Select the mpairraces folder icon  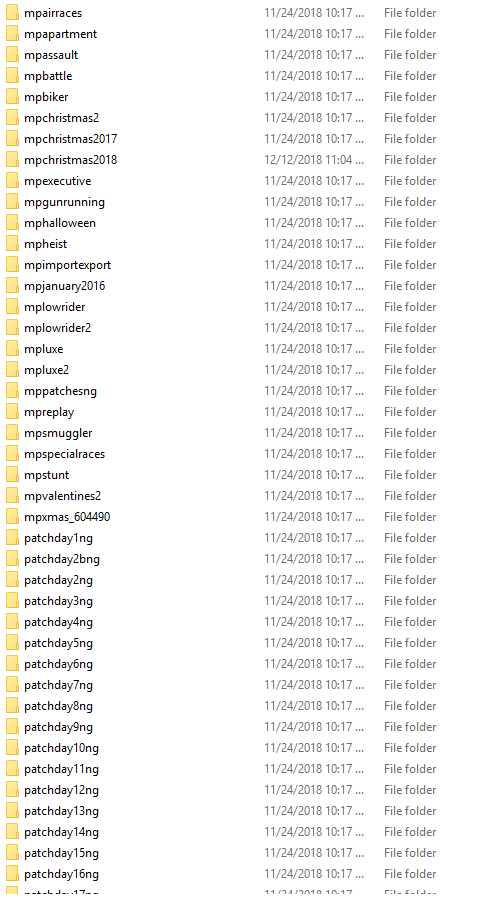(x=12, y=13)
